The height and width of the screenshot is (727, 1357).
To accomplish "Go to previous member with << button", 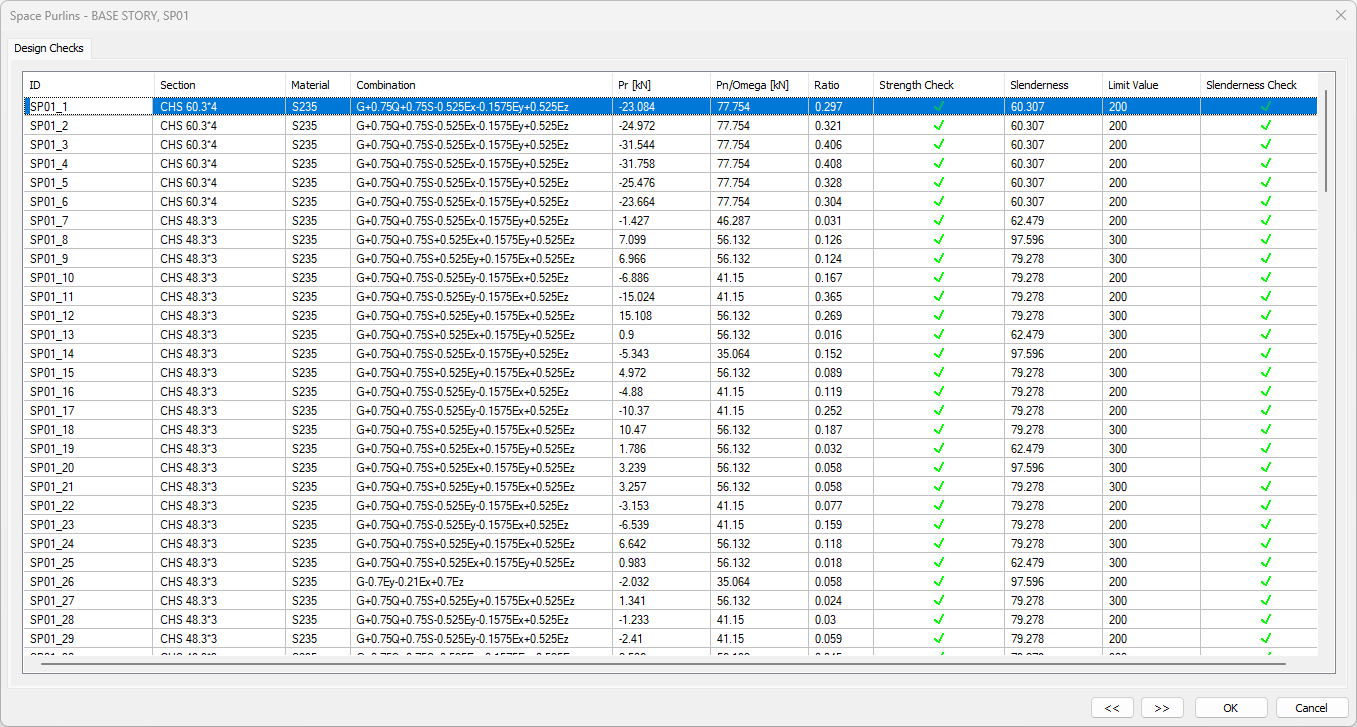I will (1112, 708).
